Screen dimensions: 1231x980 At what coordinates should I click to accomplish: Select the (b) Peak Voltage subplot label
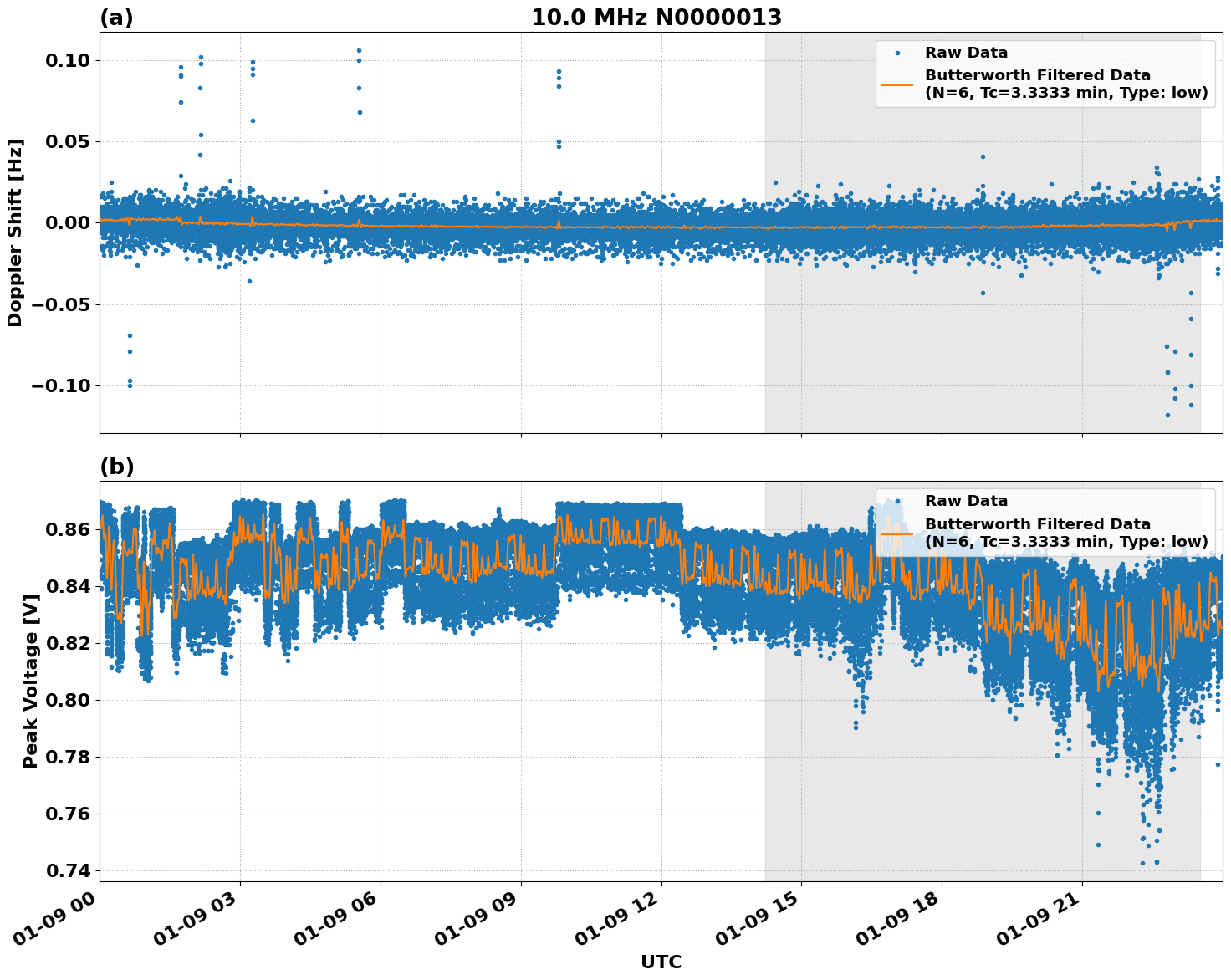click(x=115, y=466)
